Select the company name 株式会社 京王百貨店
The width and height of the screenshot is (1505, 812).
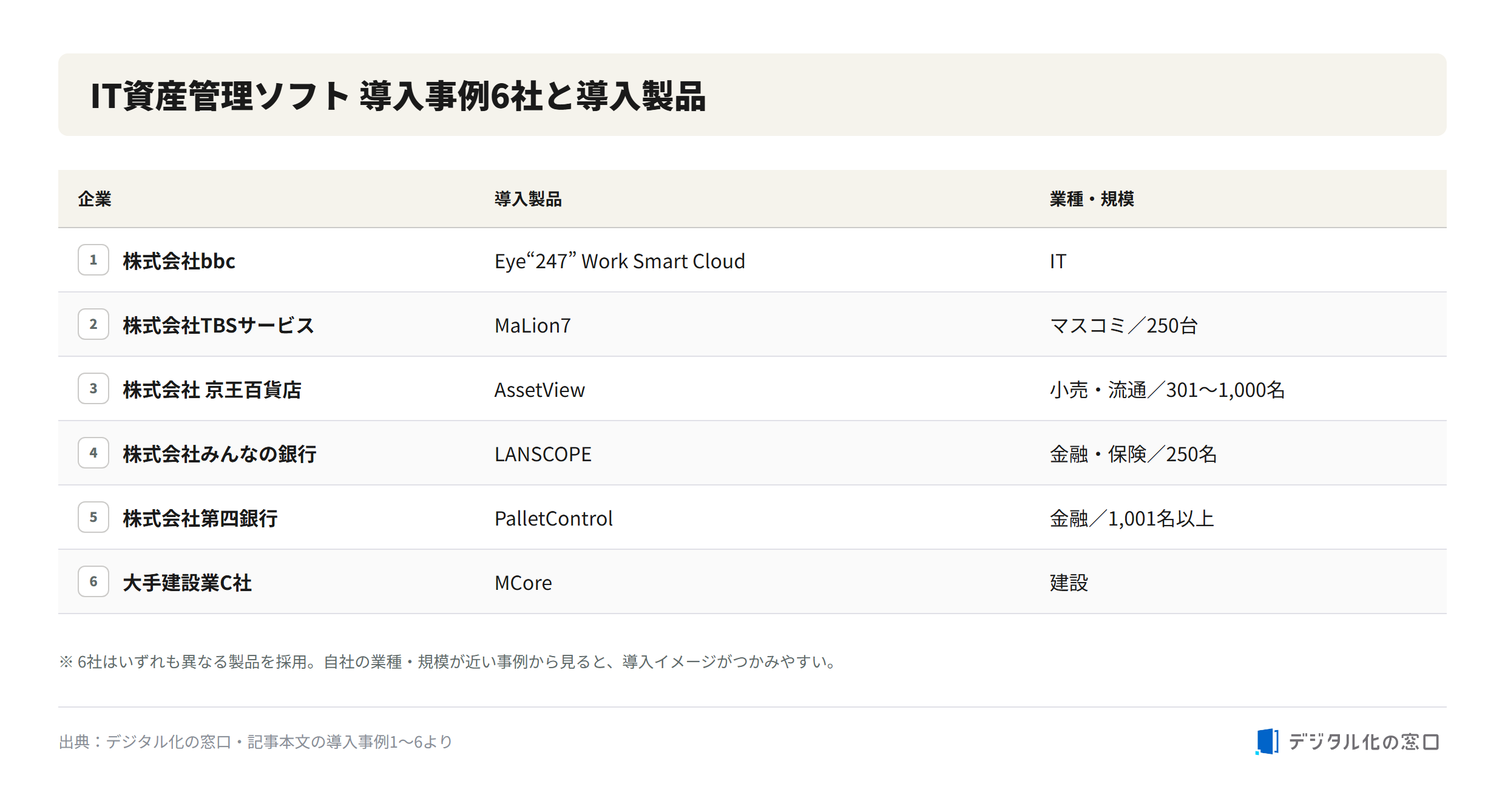click(212, 390)
